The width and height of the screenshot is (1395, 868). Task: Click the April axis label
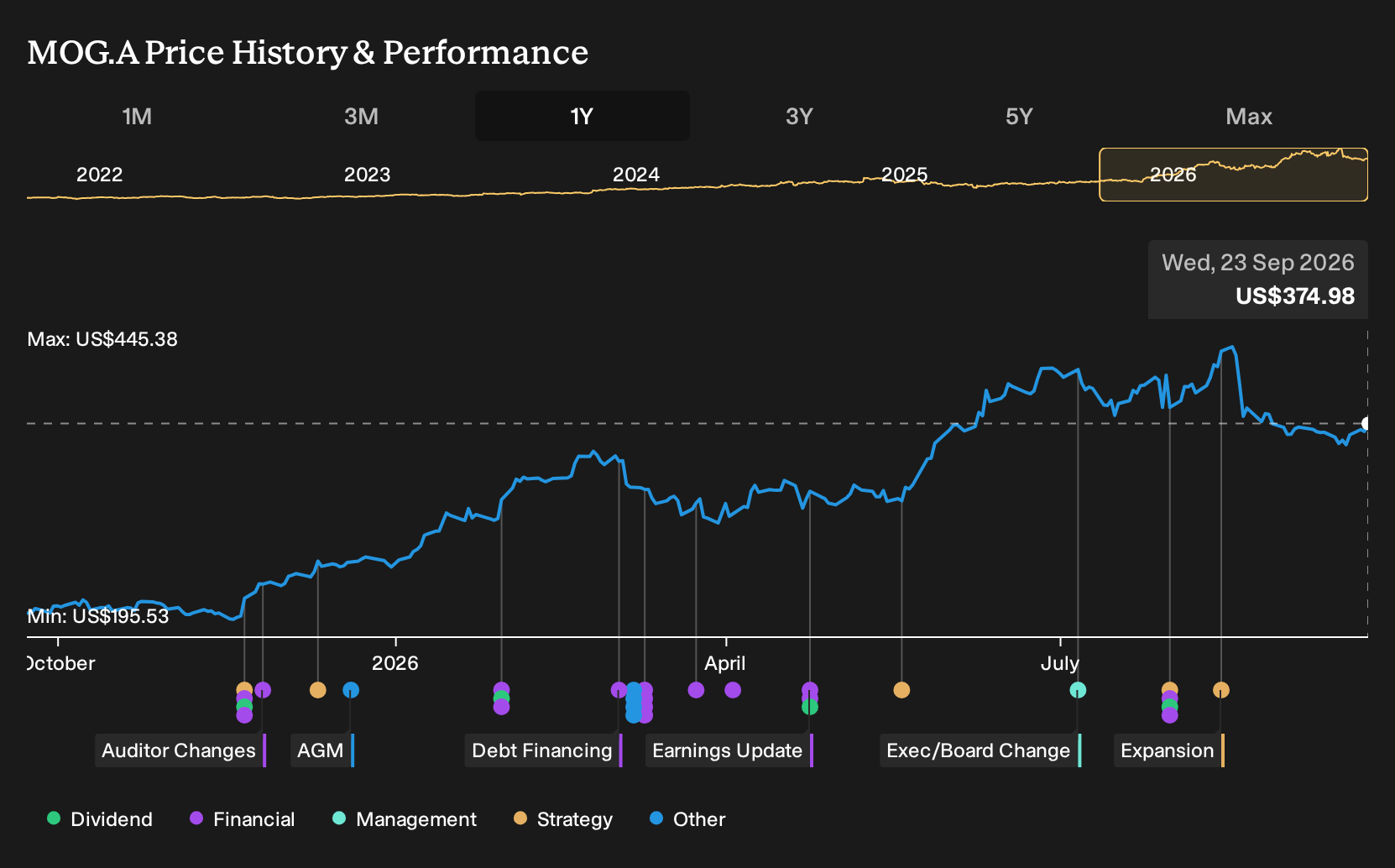pyautogui.click(x=725, y=663)
